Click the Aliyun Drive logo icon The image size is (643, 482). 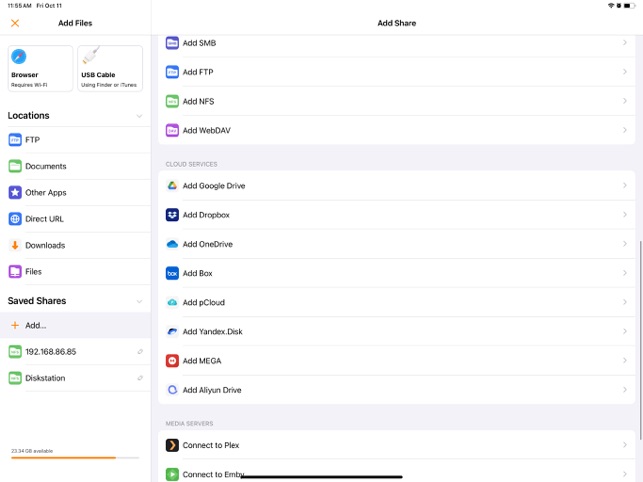pyautogui.click(x=172, y=390)
